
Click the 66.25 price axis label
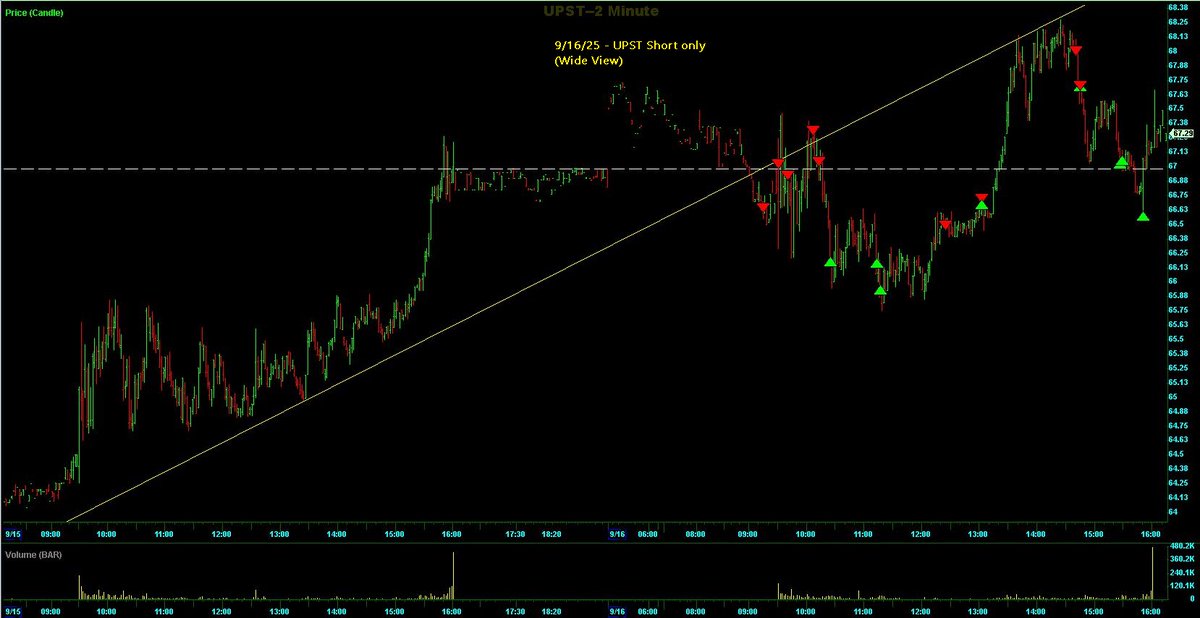click(x=1177, y=253)
